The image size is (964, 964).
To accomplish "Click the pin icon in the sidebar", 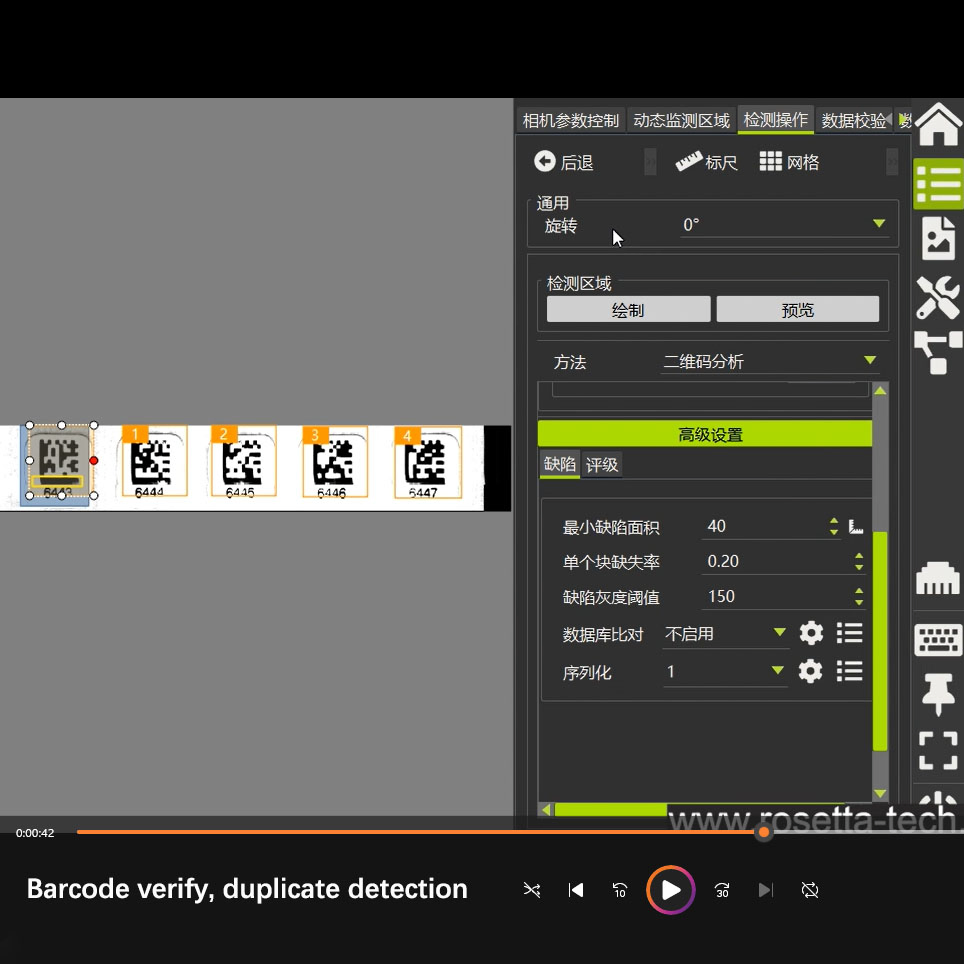I will (x=937, y=694).
